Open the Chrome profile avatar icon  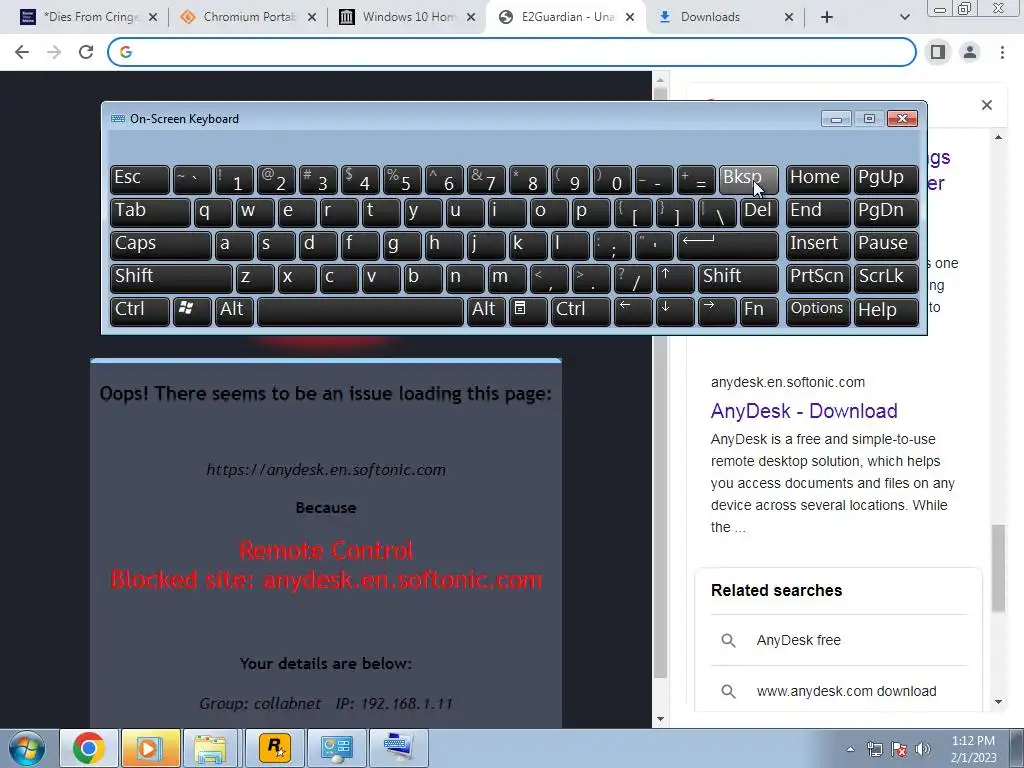[x=970, y=52]
